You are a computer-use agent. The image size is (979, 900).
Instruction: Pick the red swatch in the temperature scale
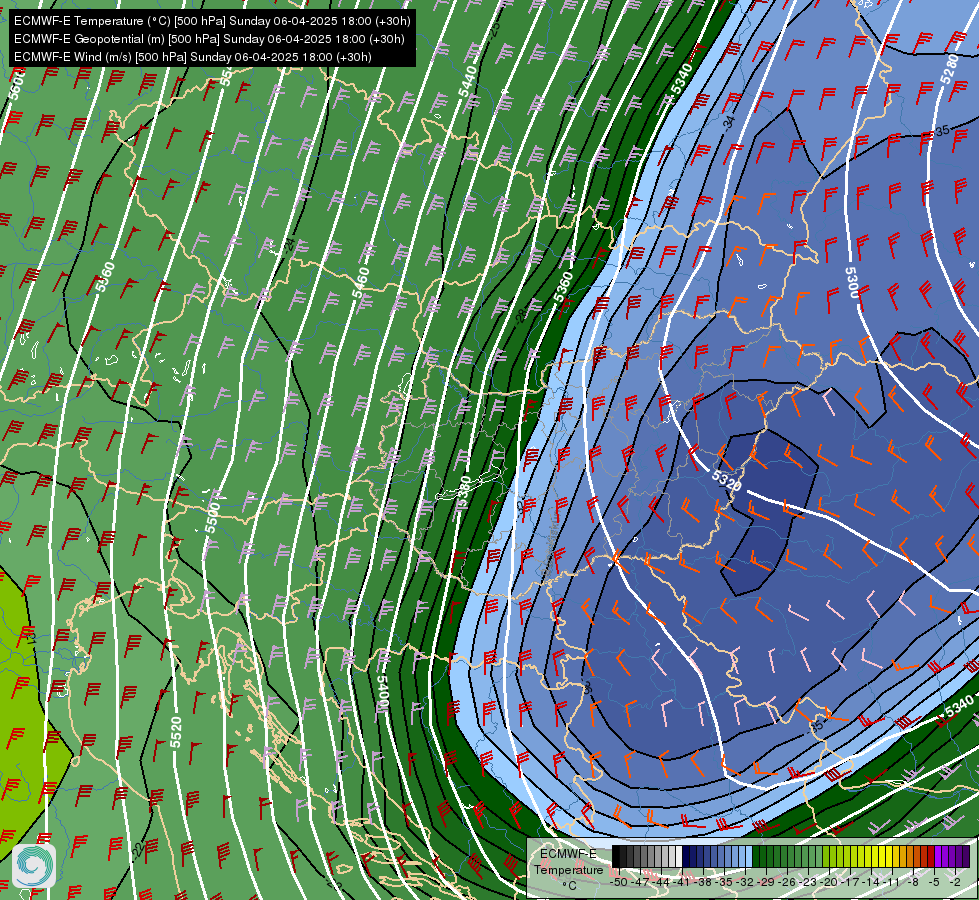(930, 856)
